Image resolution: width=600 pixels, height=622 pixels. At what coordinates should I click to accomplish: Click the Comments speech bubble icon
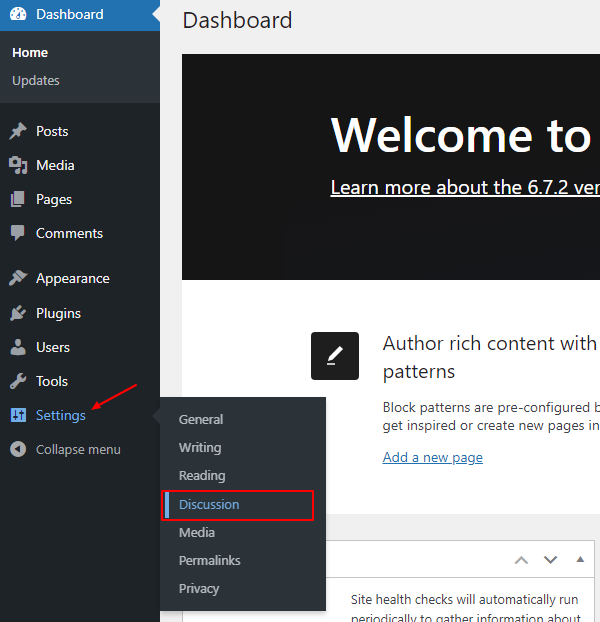click(18, 233)
